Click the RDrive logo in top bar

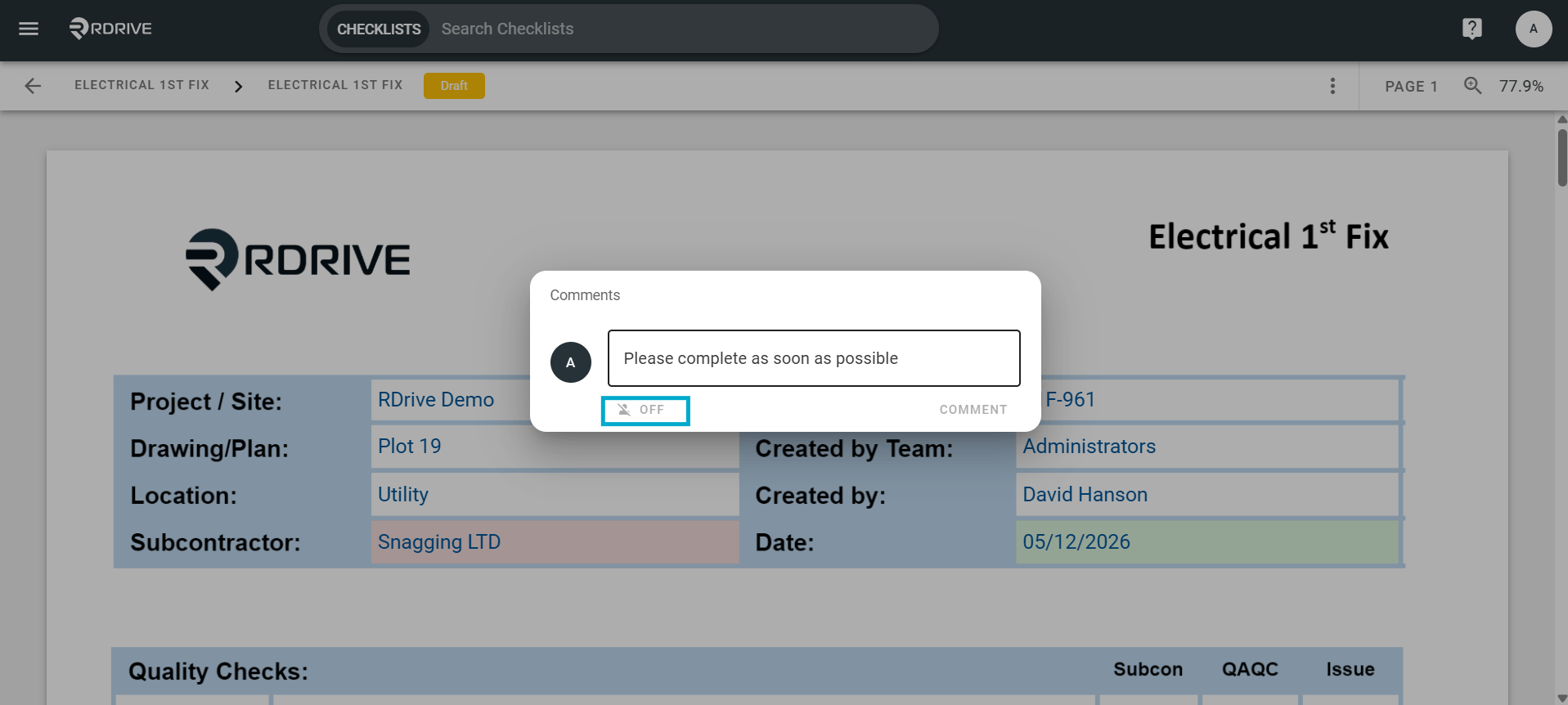click(110, 29)
